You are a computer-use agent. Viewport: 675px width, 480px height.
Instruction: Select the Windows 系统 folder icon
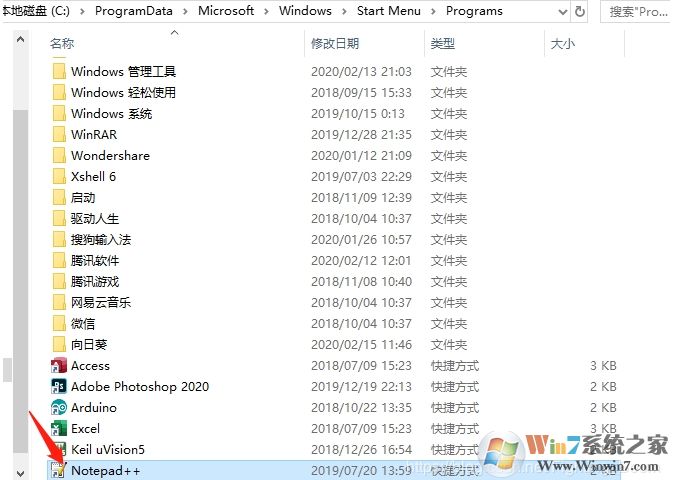(x=59, y=114)
